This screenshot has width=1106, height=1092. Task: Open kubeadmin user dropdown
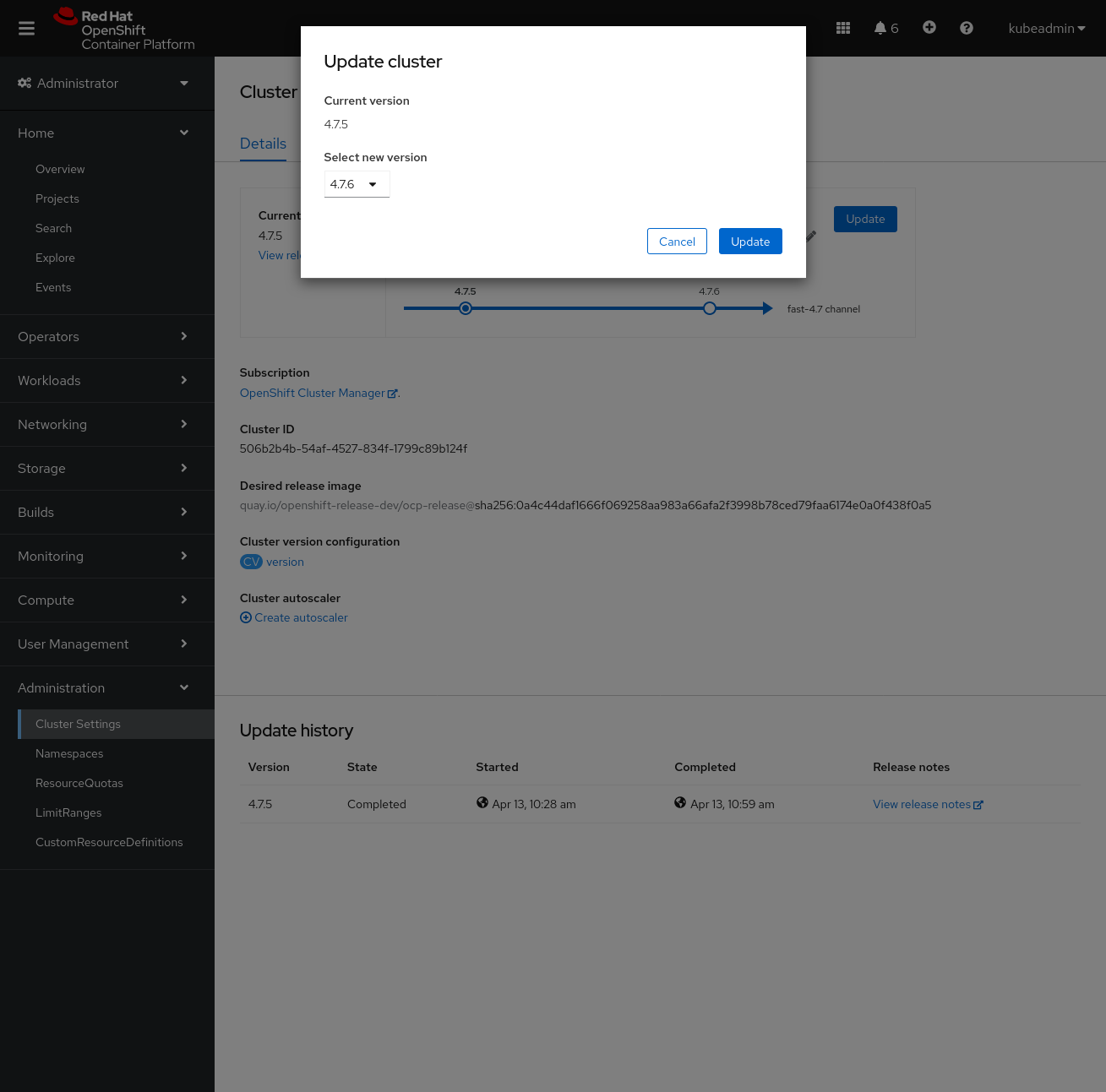point(1046,28)
